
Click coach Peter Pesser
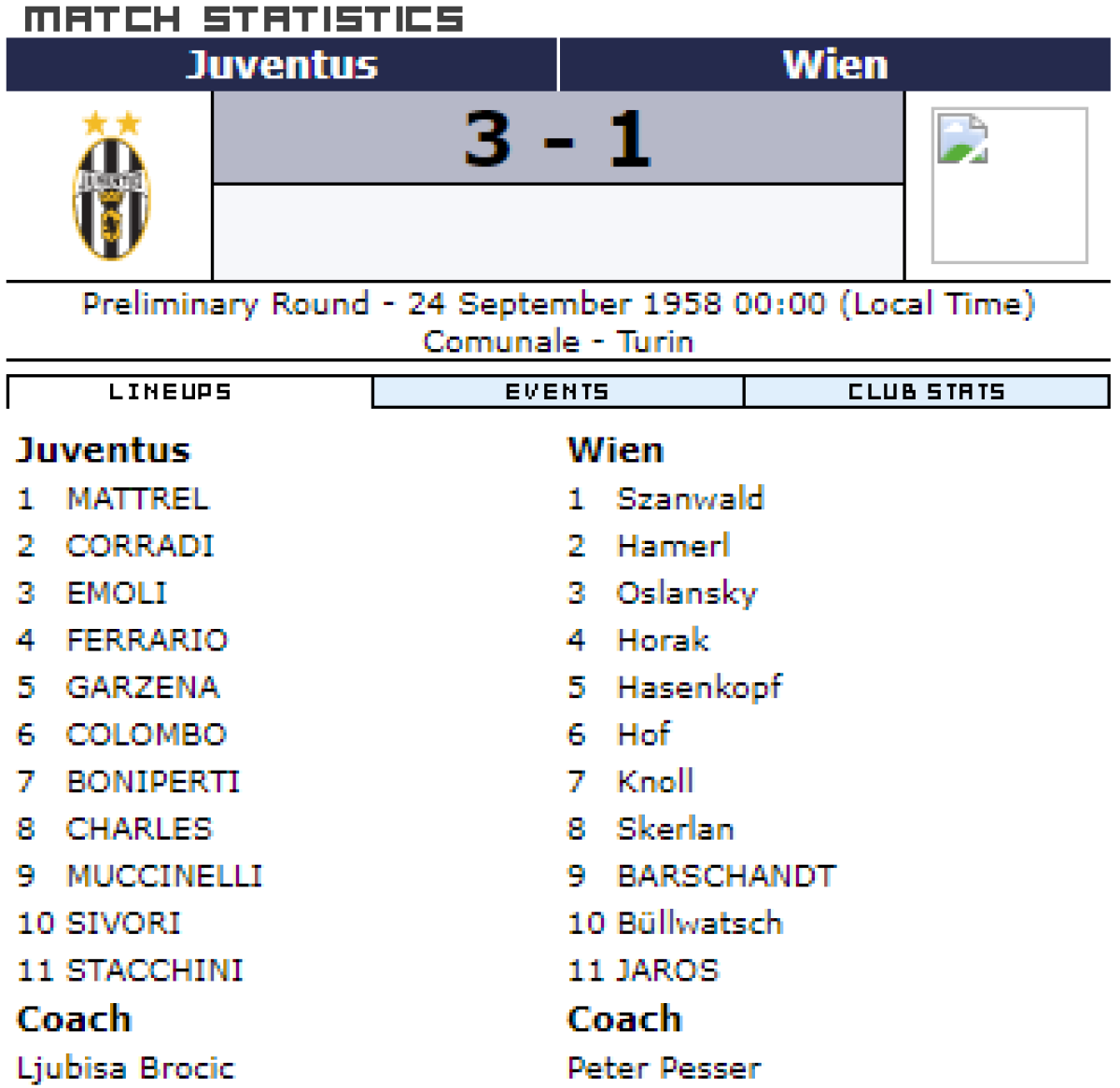[664, 1067]
